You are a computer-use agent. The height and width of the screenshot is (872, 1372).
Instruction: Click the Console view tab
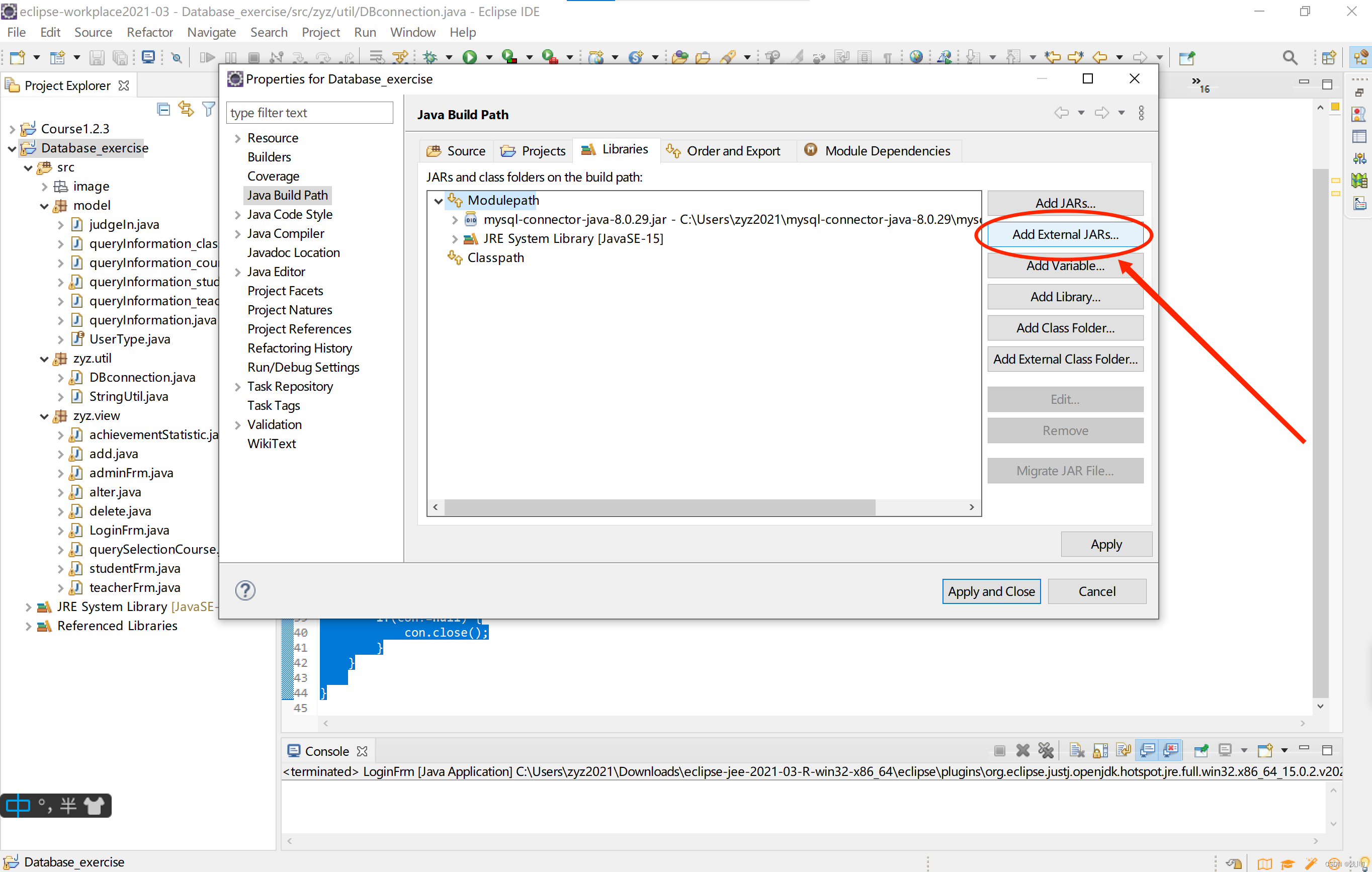click(326, 751)
